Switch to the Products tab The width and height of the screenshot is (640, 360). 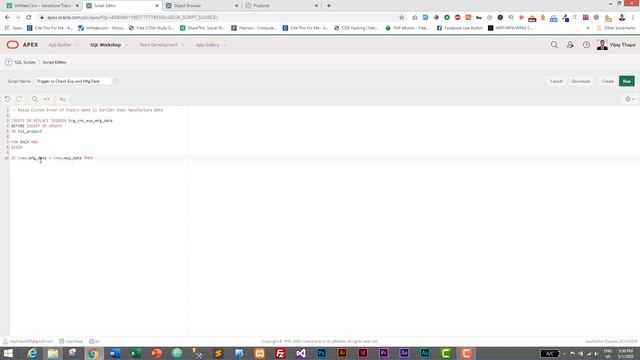(x=282, y=6)
